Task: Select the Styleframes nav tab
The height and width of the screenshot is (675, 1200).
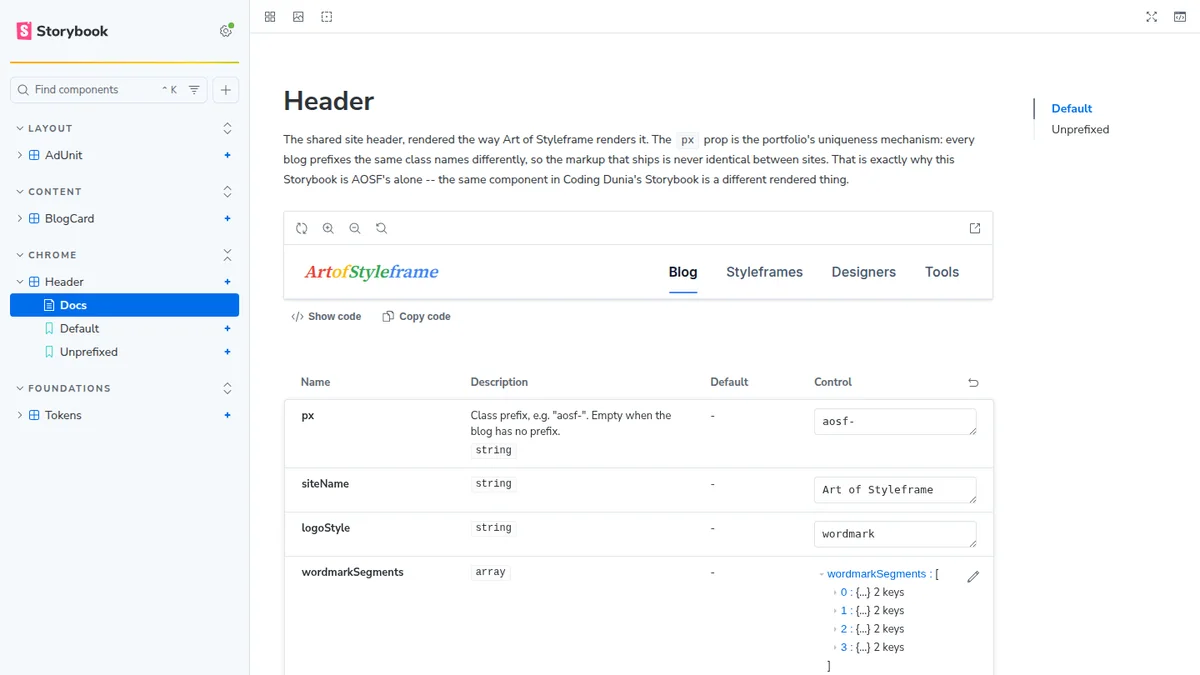Action: (x=764, y=272)
